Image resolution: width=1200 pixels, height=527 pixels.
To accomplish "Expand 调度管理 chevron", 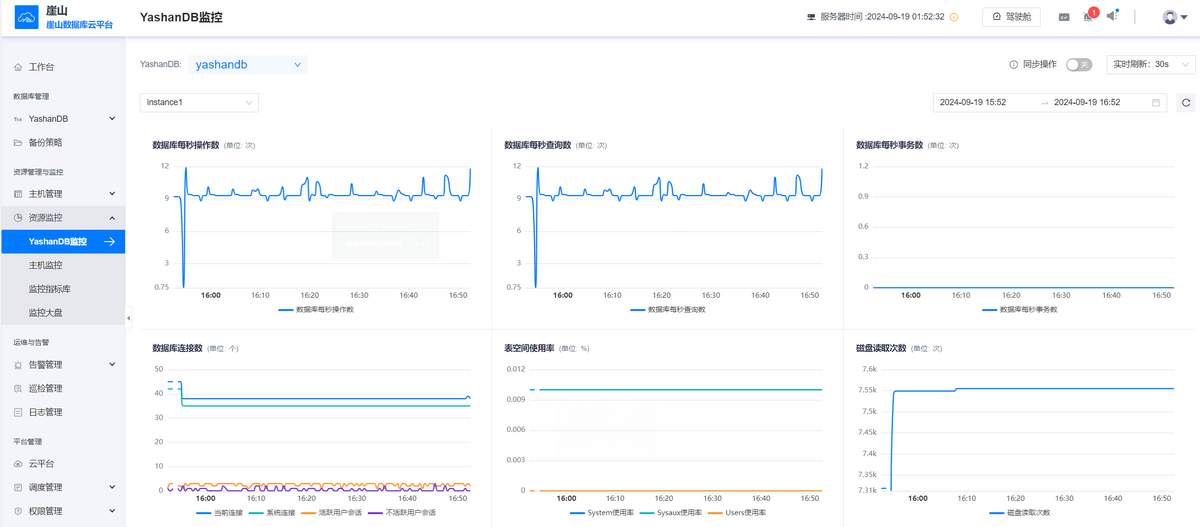I will (x=112, y=487).
